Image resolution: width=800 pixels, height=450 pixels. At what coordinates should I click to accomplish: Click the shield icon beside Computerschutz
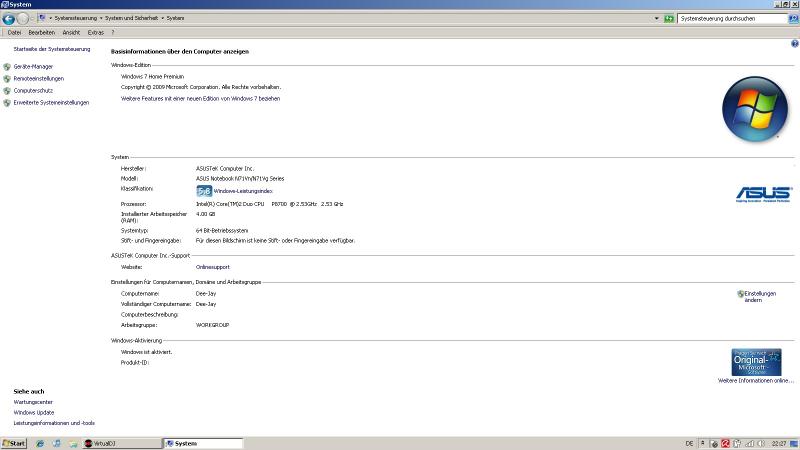click(x=7, y=91)
